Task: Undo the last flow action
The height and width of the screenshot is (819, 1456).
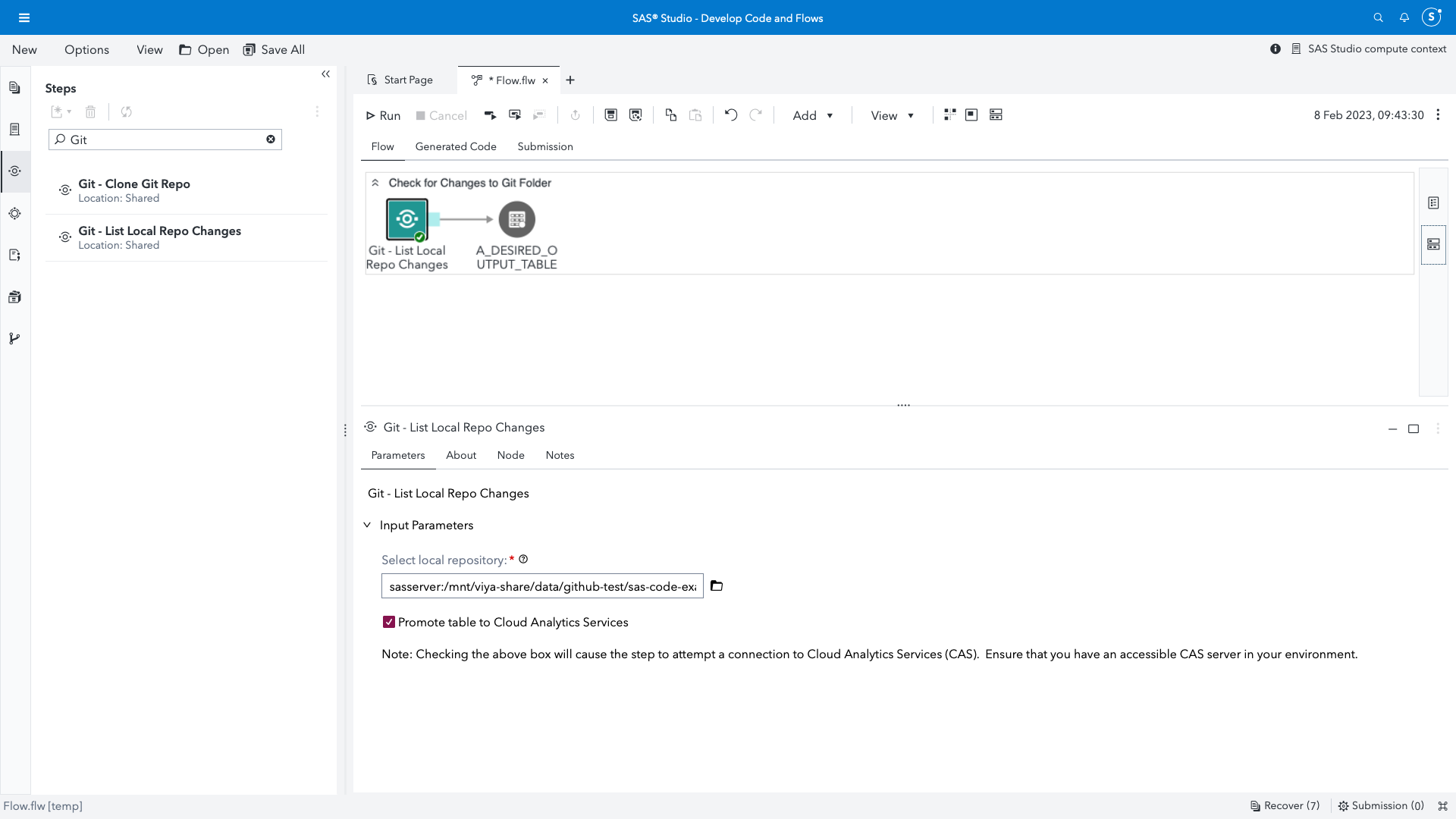Action: (x=731, y=115)
